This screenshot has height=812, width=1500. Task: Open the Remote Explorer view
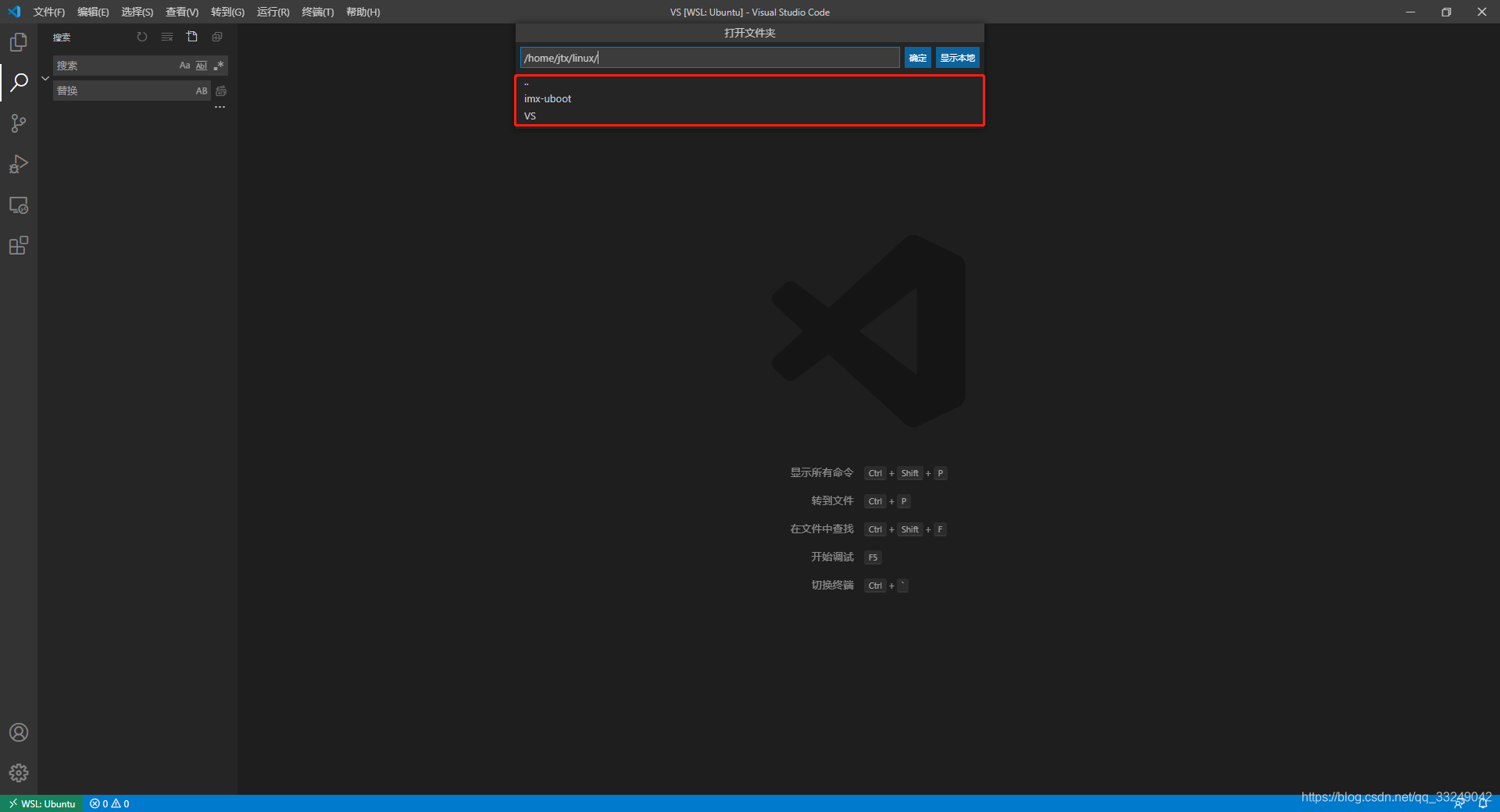pyautogui.click(x=19, y=205)
